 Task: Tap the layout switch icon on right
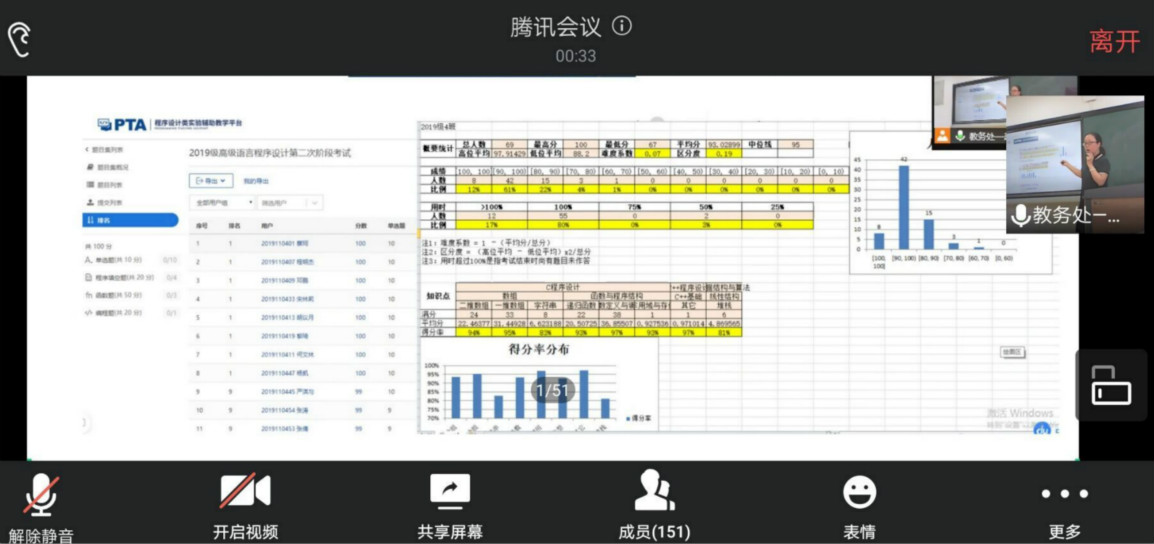(x=1111, y=385)
